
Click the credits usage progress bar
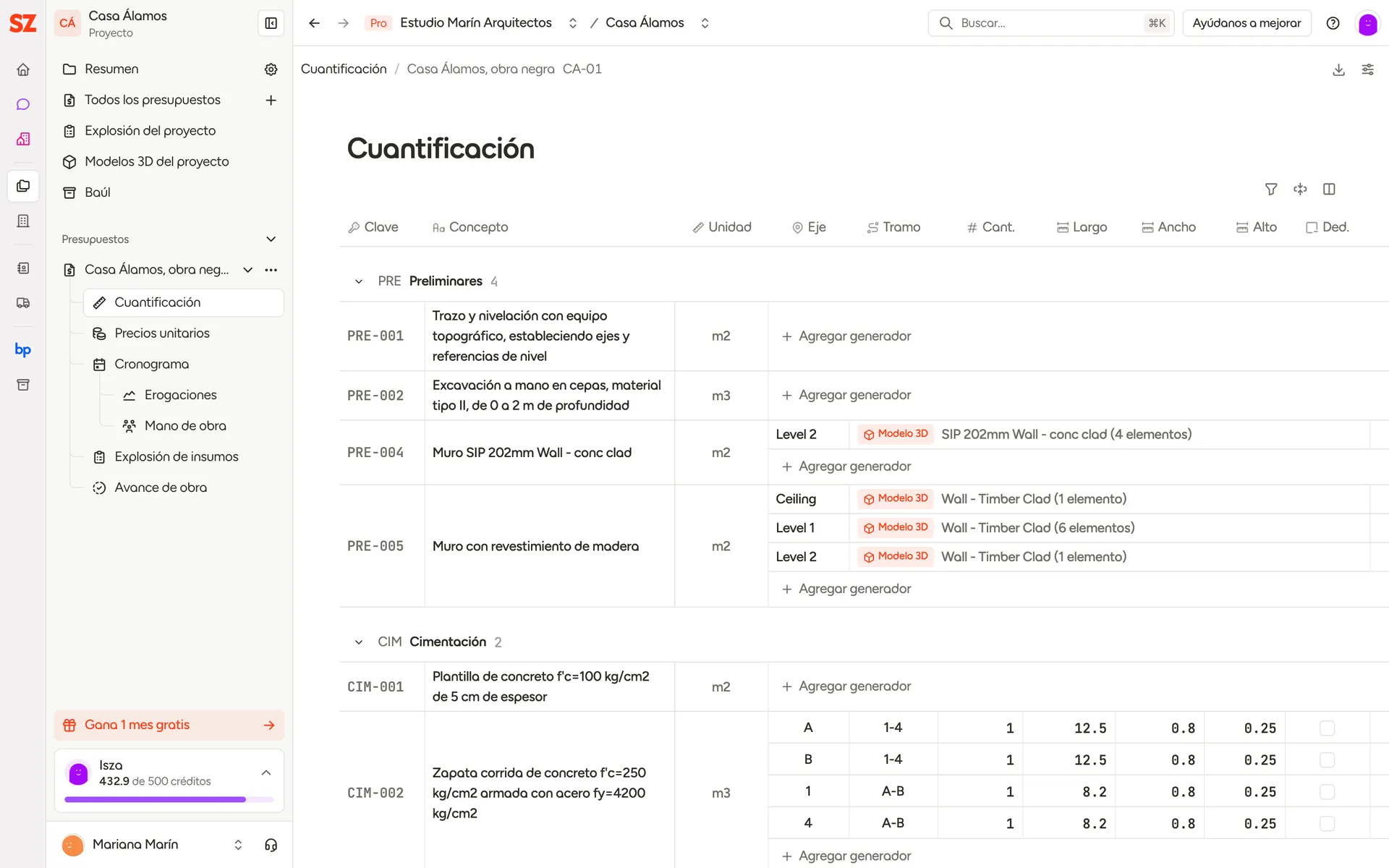[169, 799]
